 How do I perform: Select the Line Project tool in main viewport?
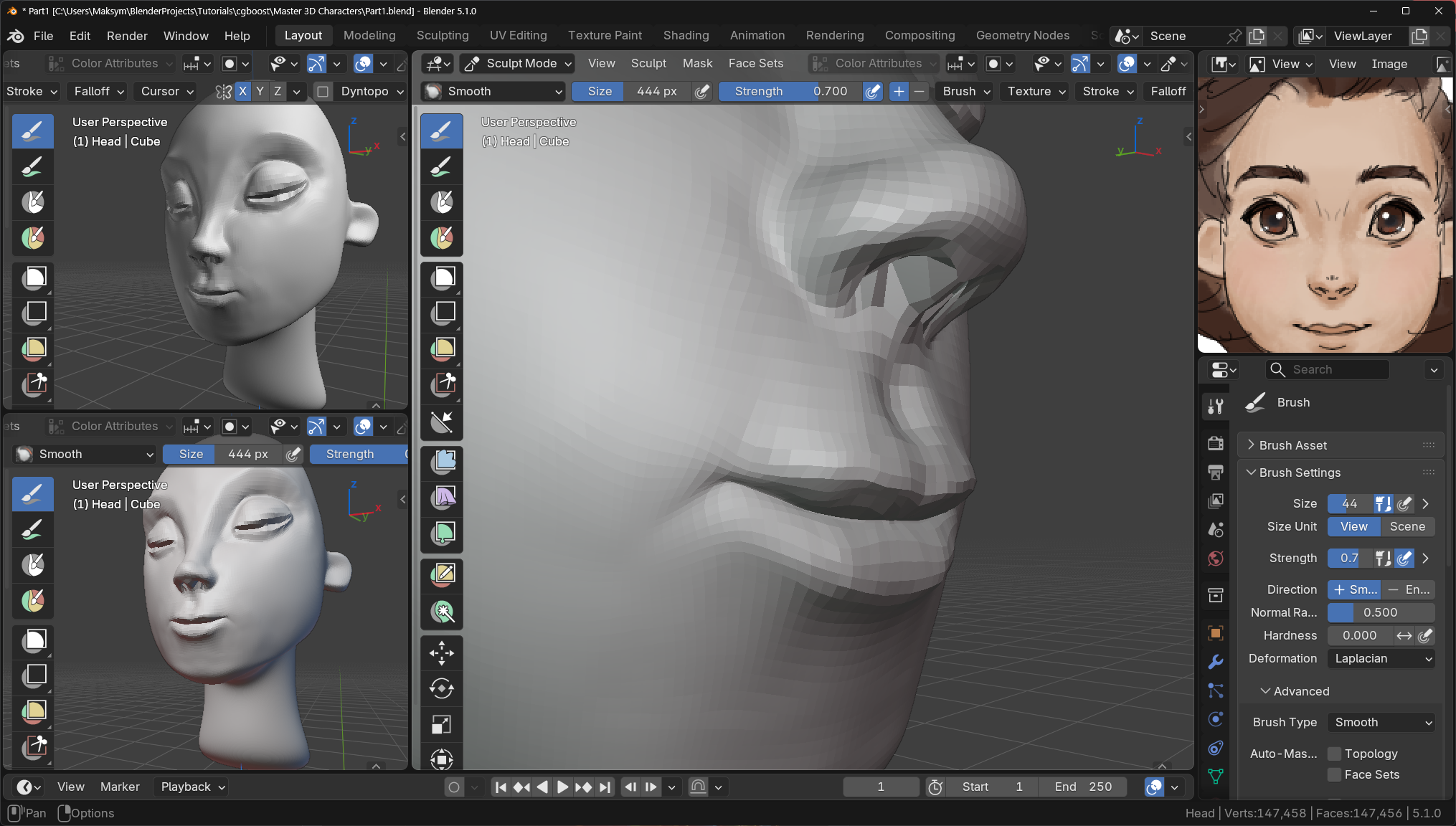(x=442, y=422)
